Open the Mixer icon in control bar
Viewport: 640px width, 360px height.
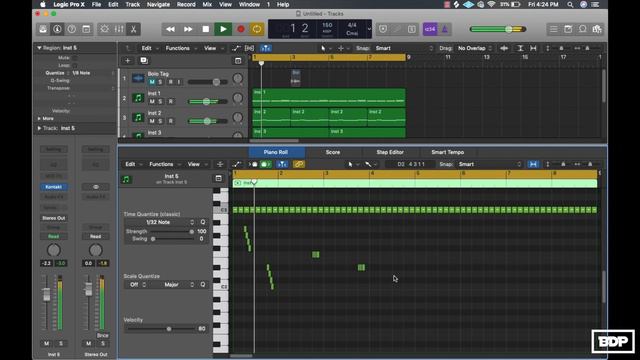point(119,29)
